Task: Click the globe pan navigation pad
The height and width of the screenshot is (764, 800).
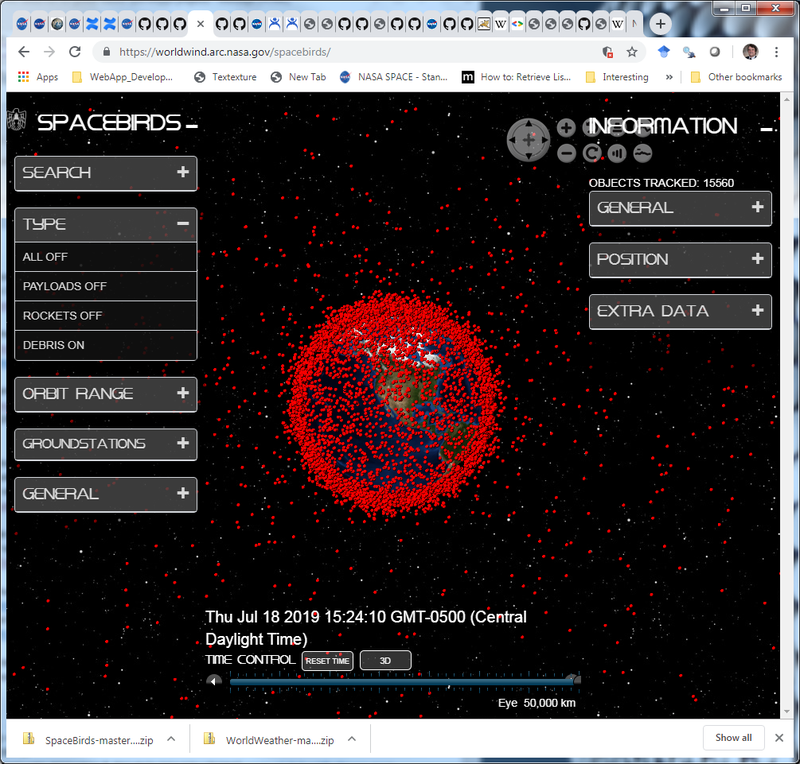Action: 528,140
